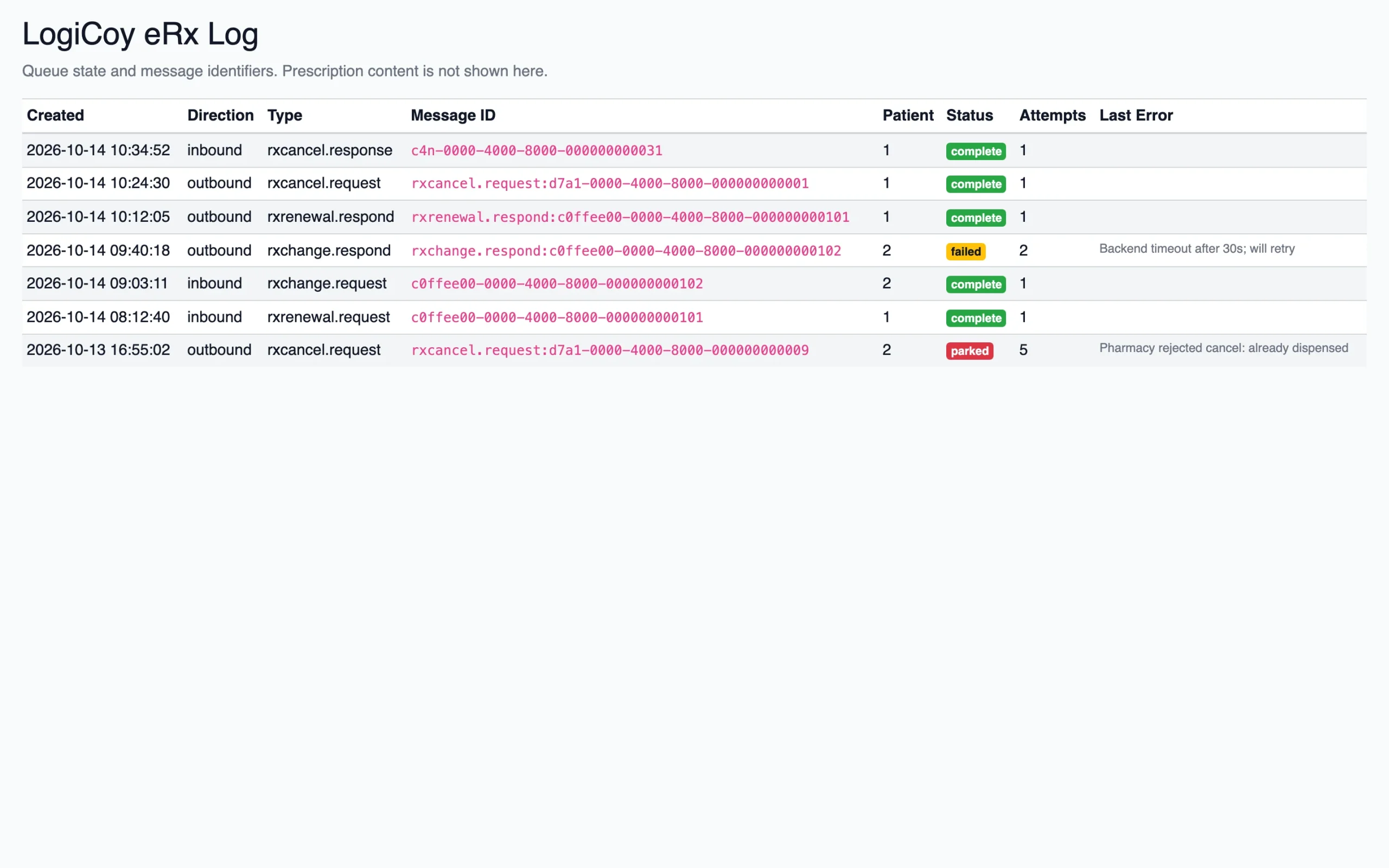Click timestamp 2026-10-14 09:40:18
Screen dimensions: 1389x868
[x=98, y=250]
